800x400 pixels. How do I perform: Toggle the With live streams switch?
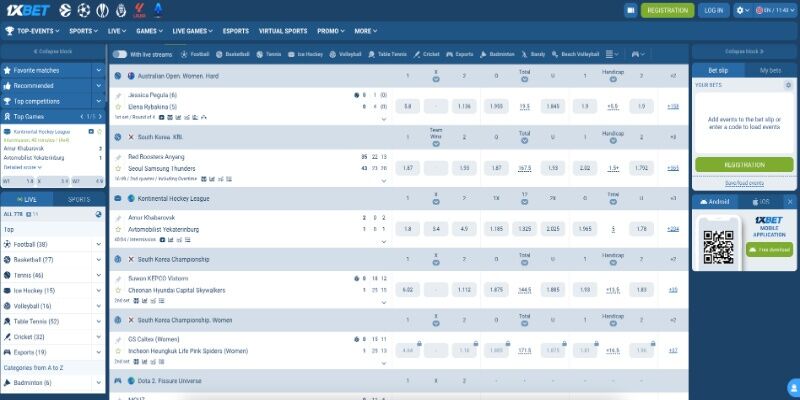click(x=120, y=54)
